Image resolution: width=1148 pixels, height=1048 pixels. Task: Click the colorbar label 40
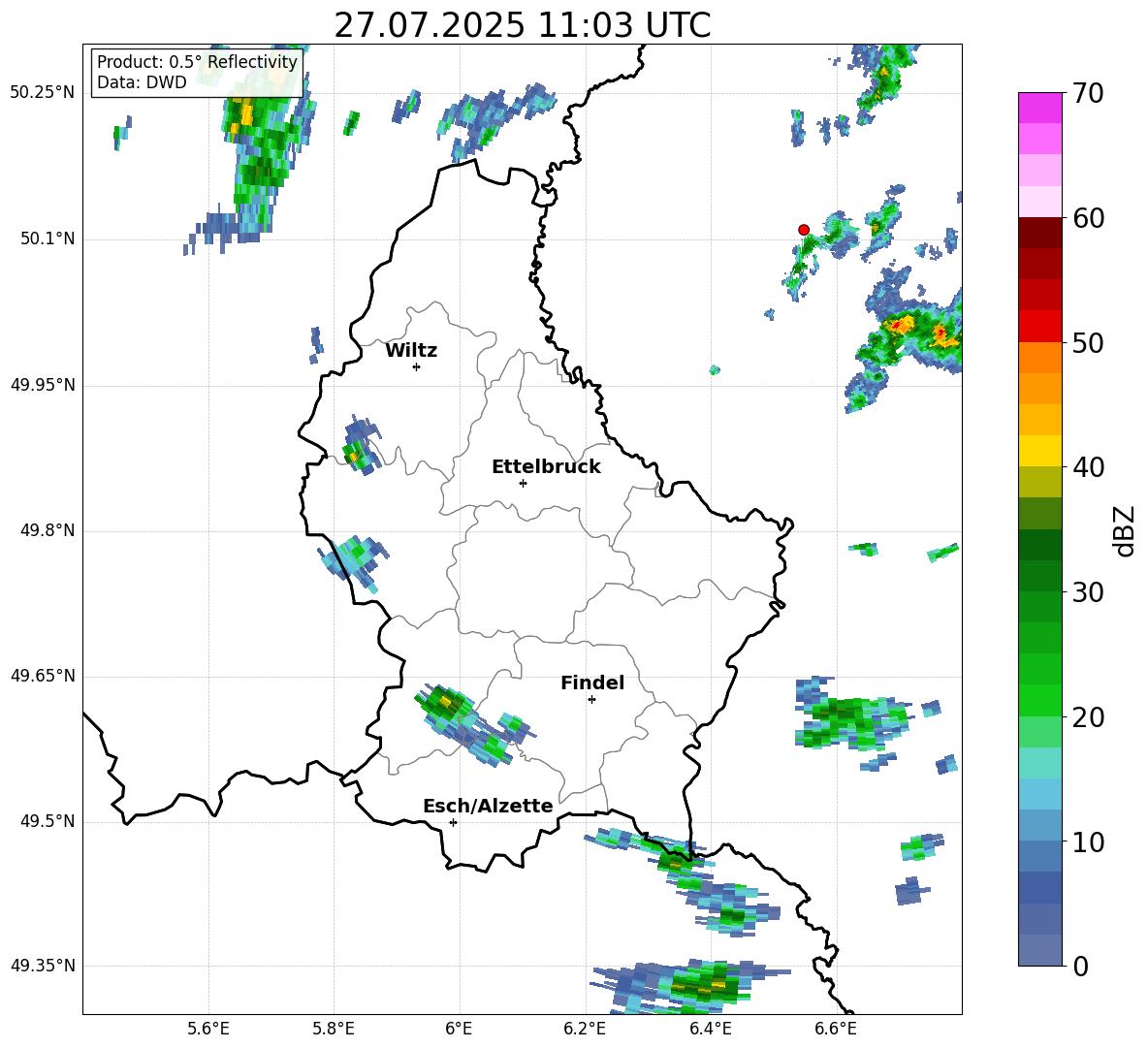[x=1088, y=467]
